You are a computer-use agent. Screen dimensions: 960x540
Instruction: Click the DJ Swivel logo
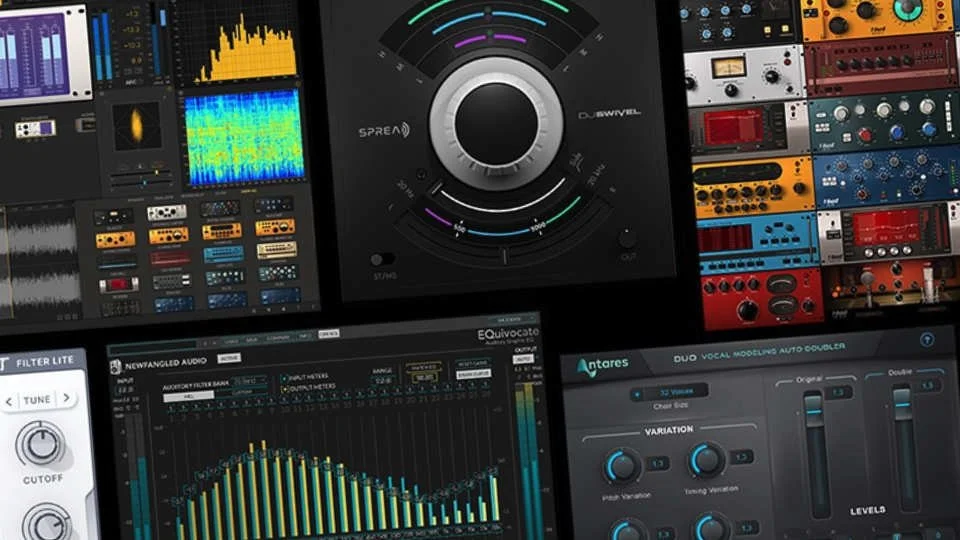(x=610, y=114)
